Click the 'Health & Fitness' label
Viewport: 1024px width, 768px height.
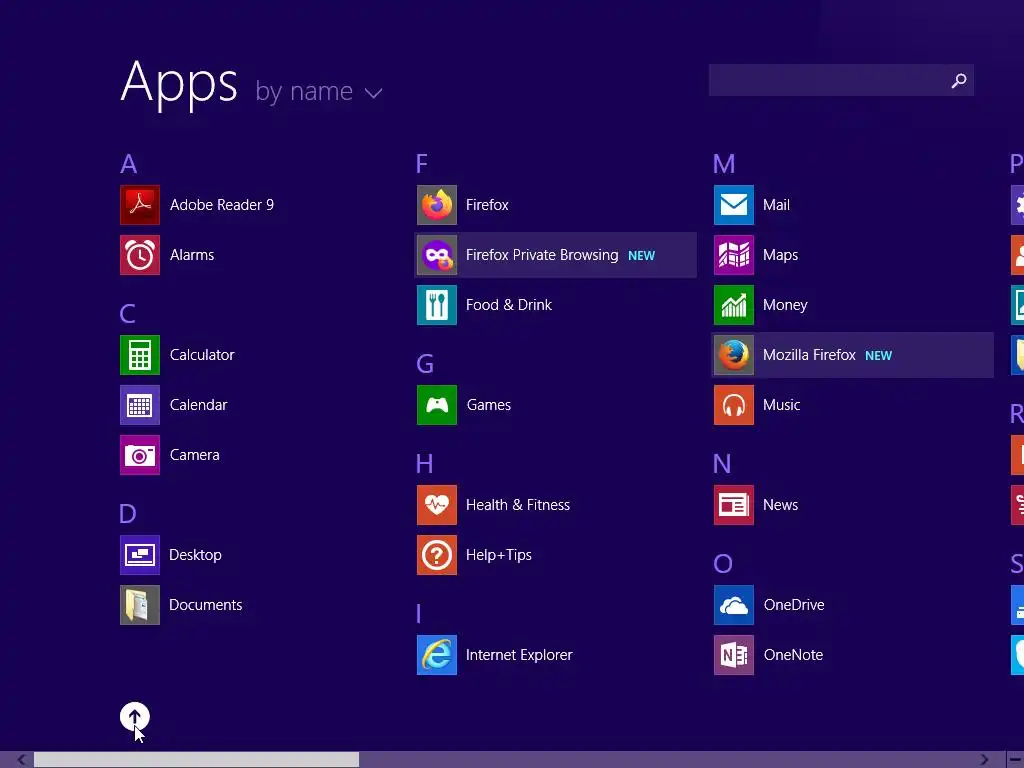(x=518, y=505)
